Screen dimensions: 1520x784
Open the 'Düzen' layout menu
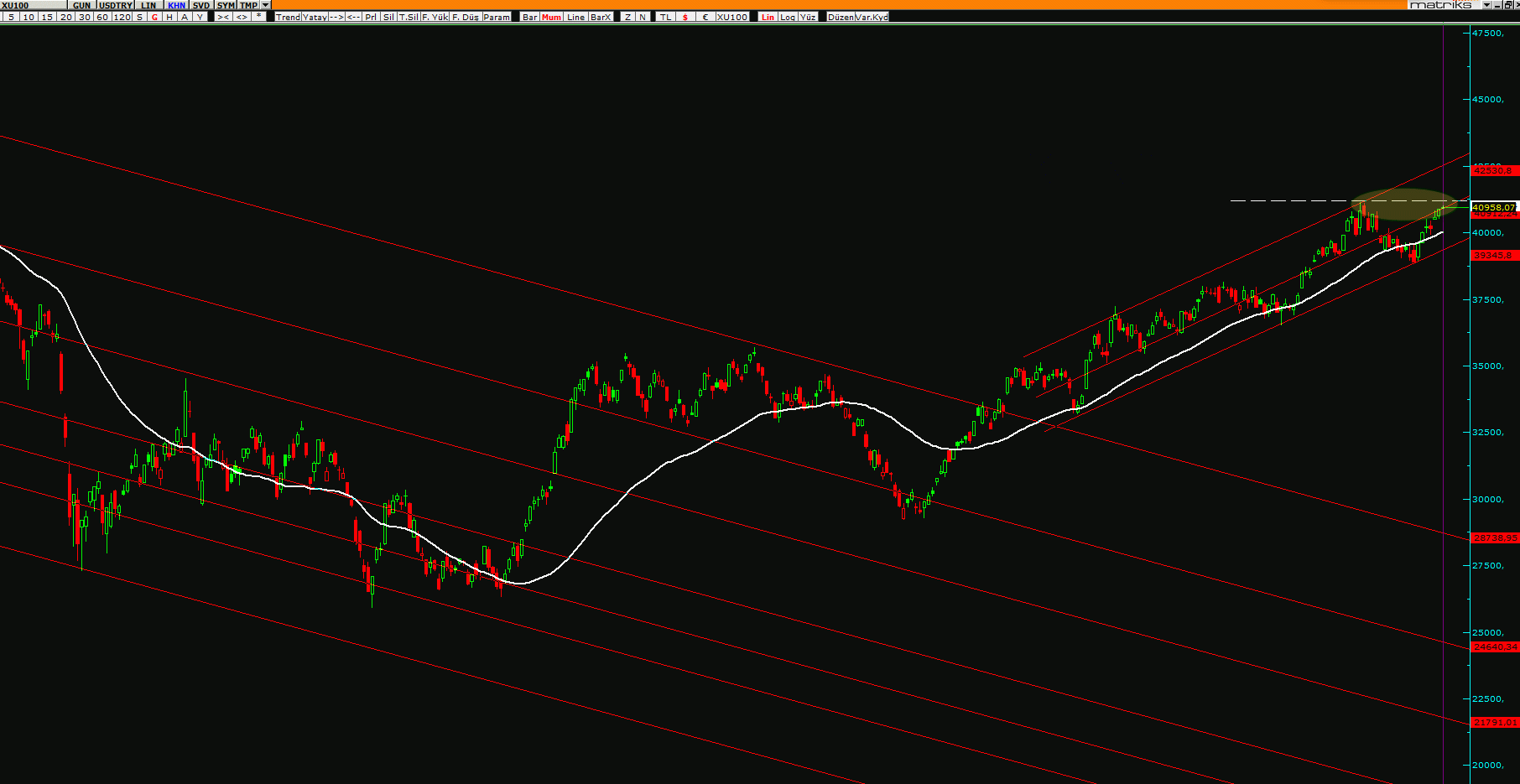(840, 17)
